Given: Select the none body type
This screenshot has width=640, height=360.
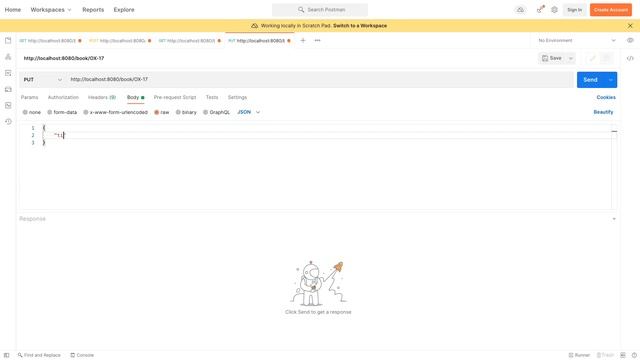Looking at the screenshot, I should 31,112.
